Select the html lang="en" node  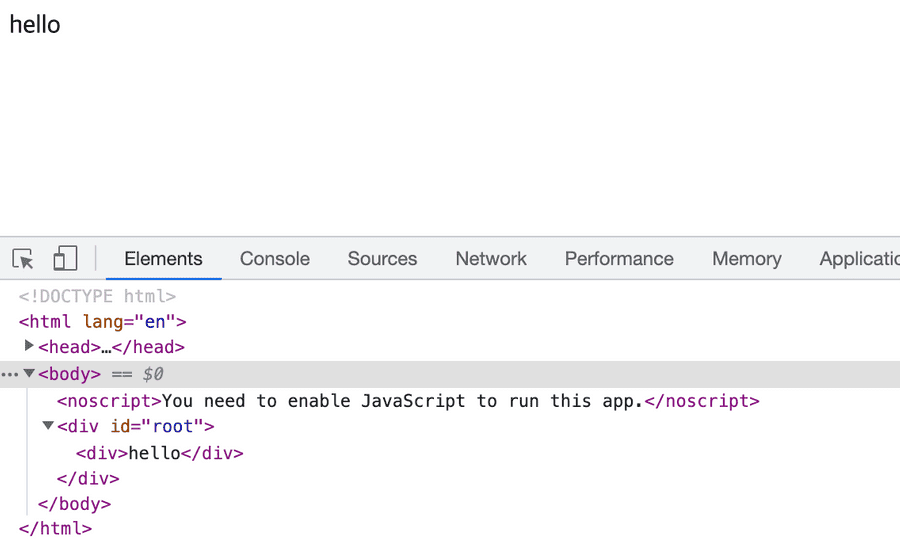click(x=102, y=322)
